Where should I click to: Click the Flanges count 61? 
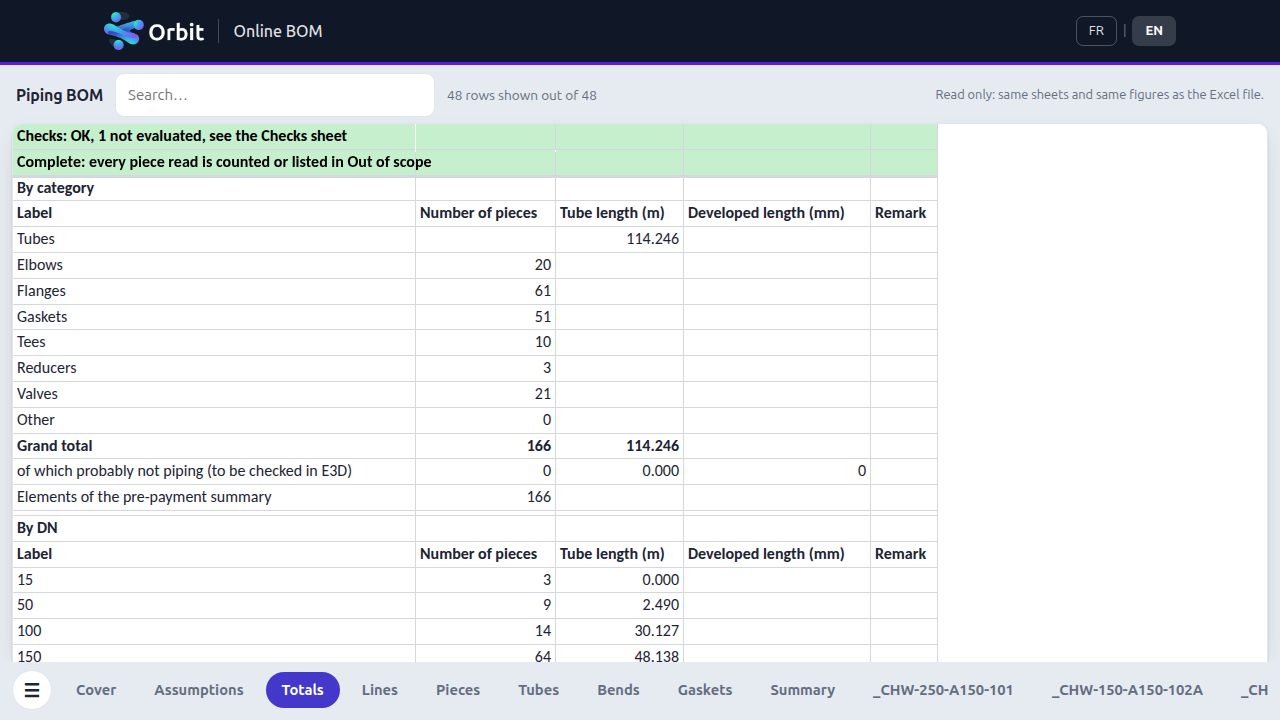(543, 291)
